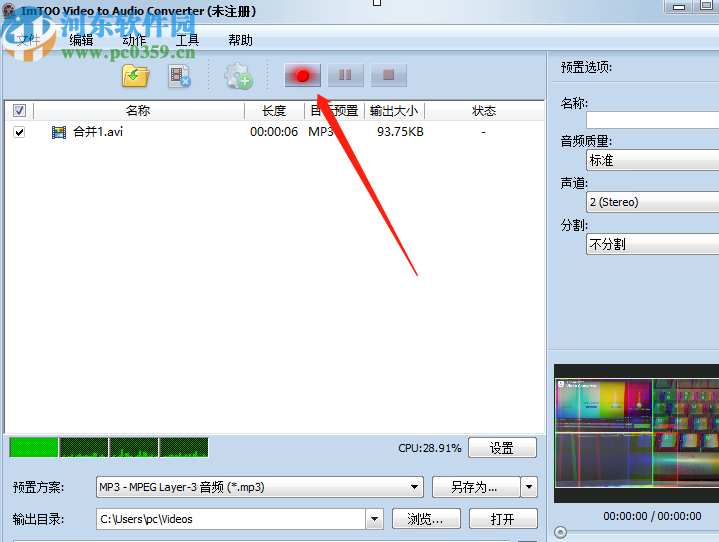
Task: Click the Add Profile gear icon
Action: click(238, 76)
